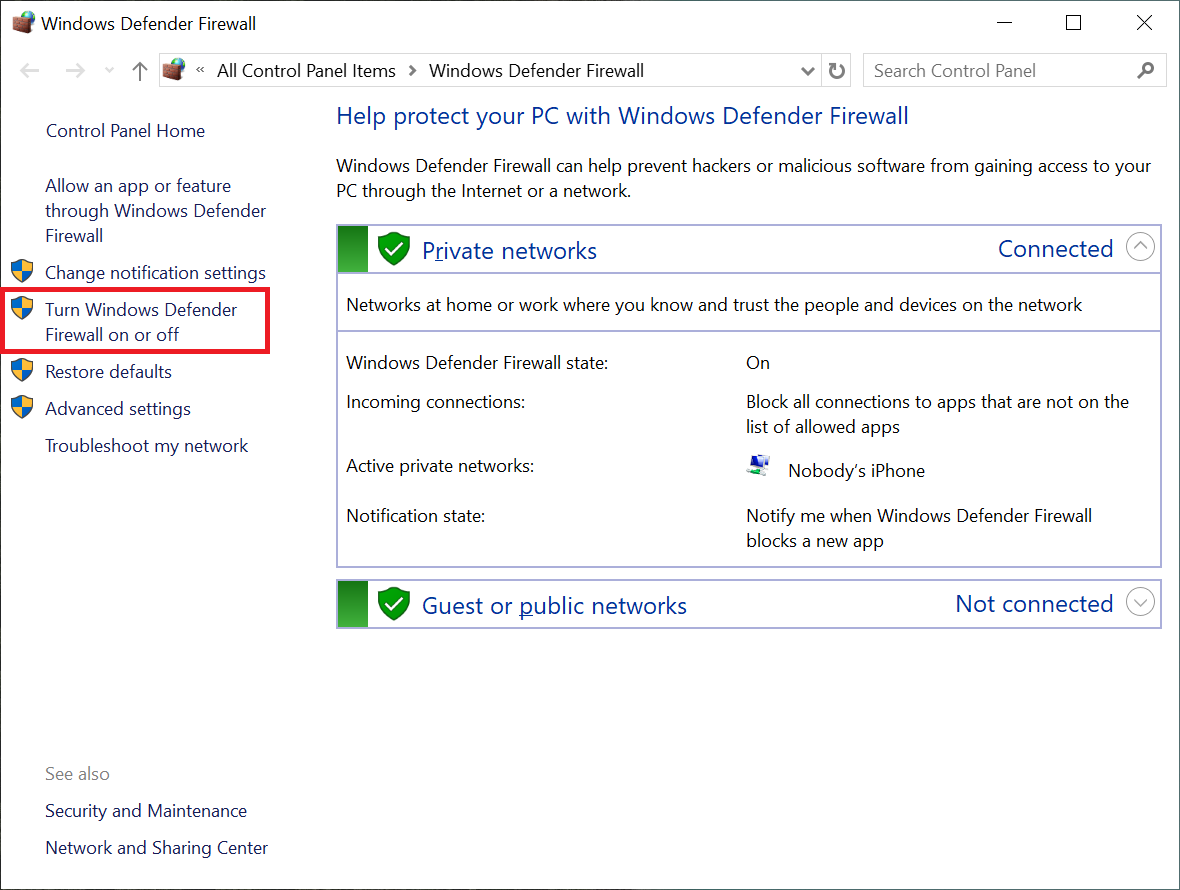Open Network and Sharing Center link
This screenshot has height=890, width=1180.
coord(156,848)
